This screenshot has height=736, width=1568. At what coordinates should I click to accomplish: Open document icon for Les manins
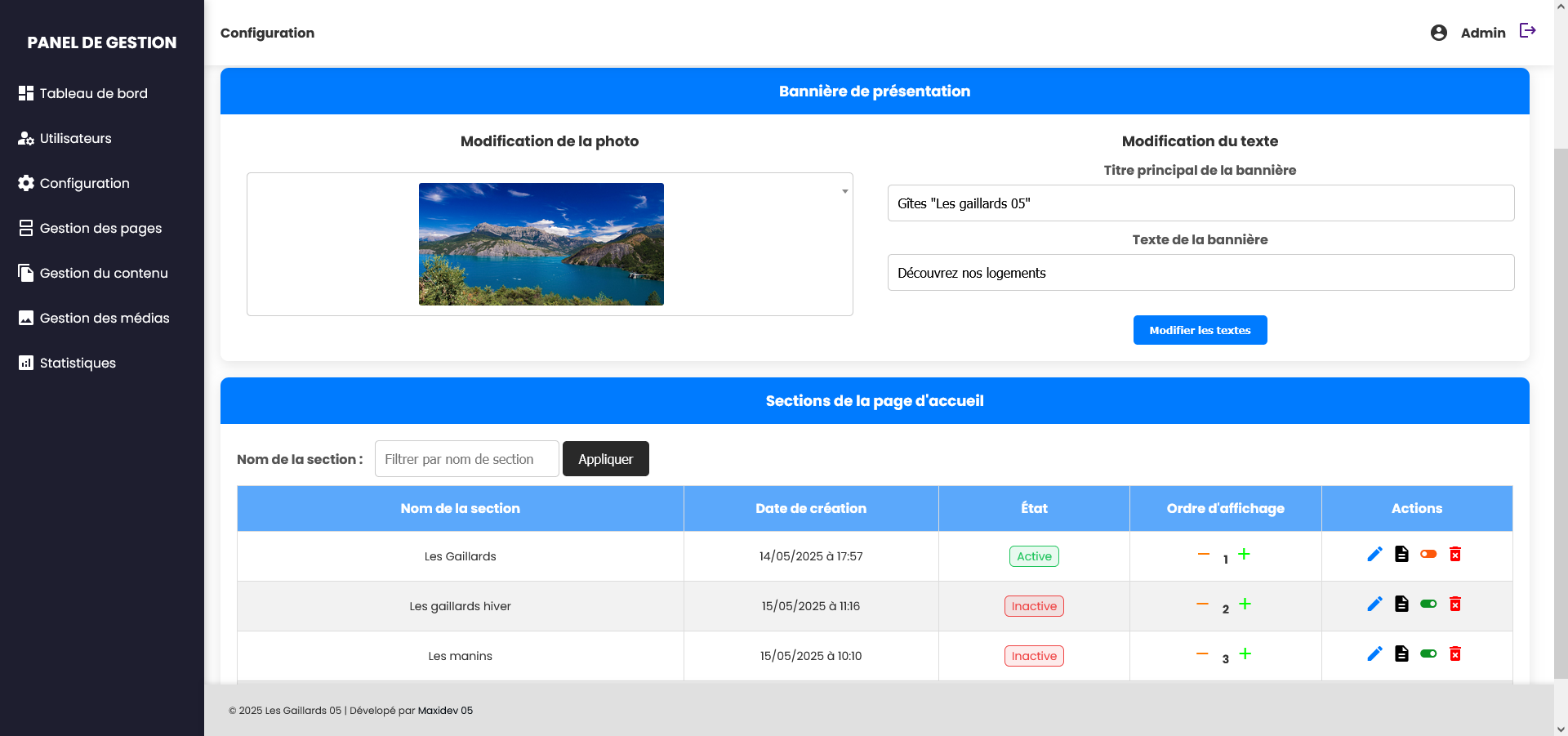click(x=1401, y=653)
